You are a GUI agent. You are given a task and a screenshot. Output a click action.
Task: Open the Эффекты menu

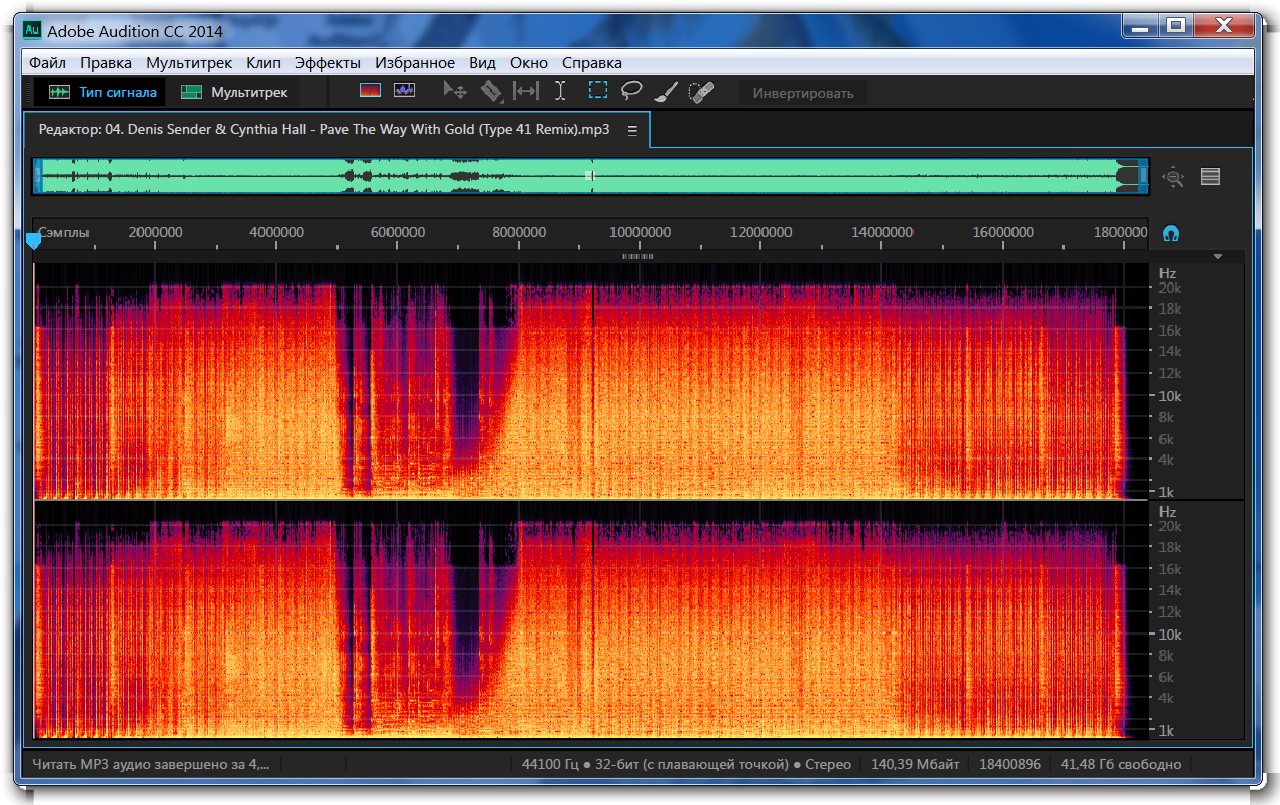point(327,62)
